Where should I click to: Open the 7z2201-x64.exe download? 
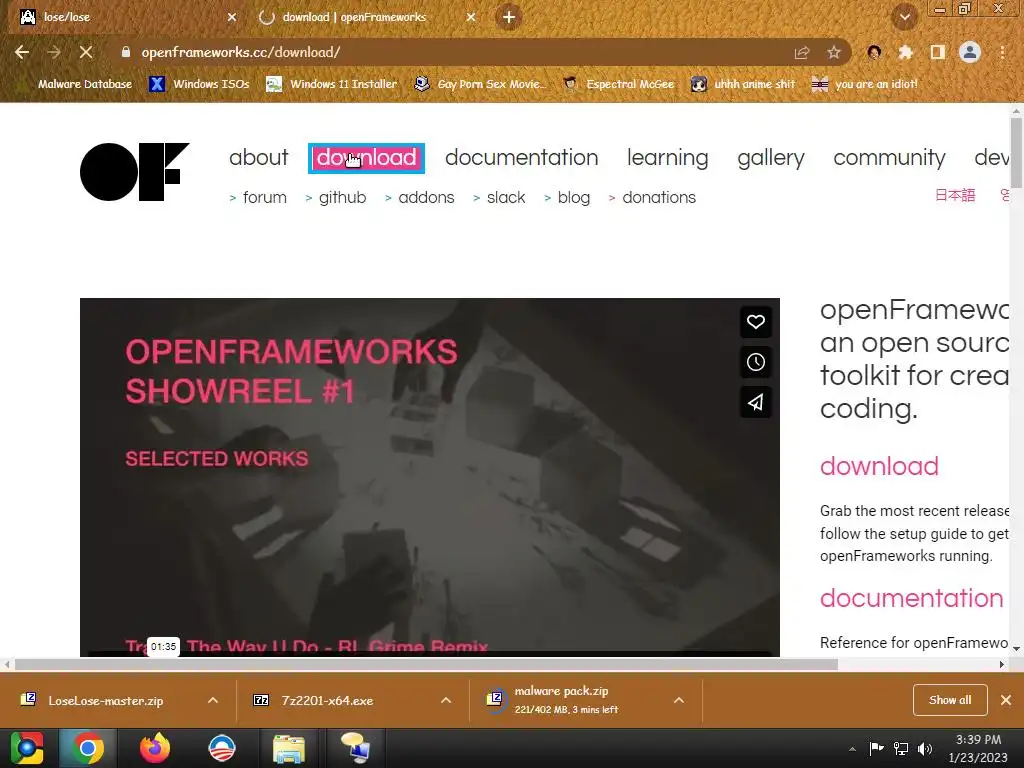point(327,701)
